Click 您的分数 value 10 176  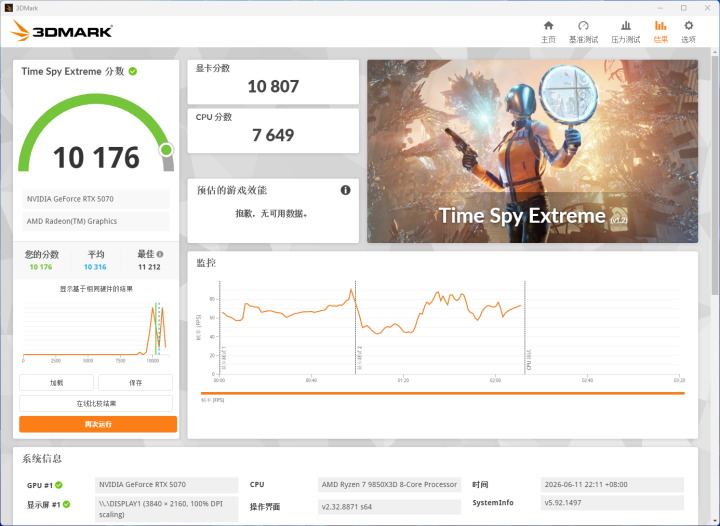[41, 267]
